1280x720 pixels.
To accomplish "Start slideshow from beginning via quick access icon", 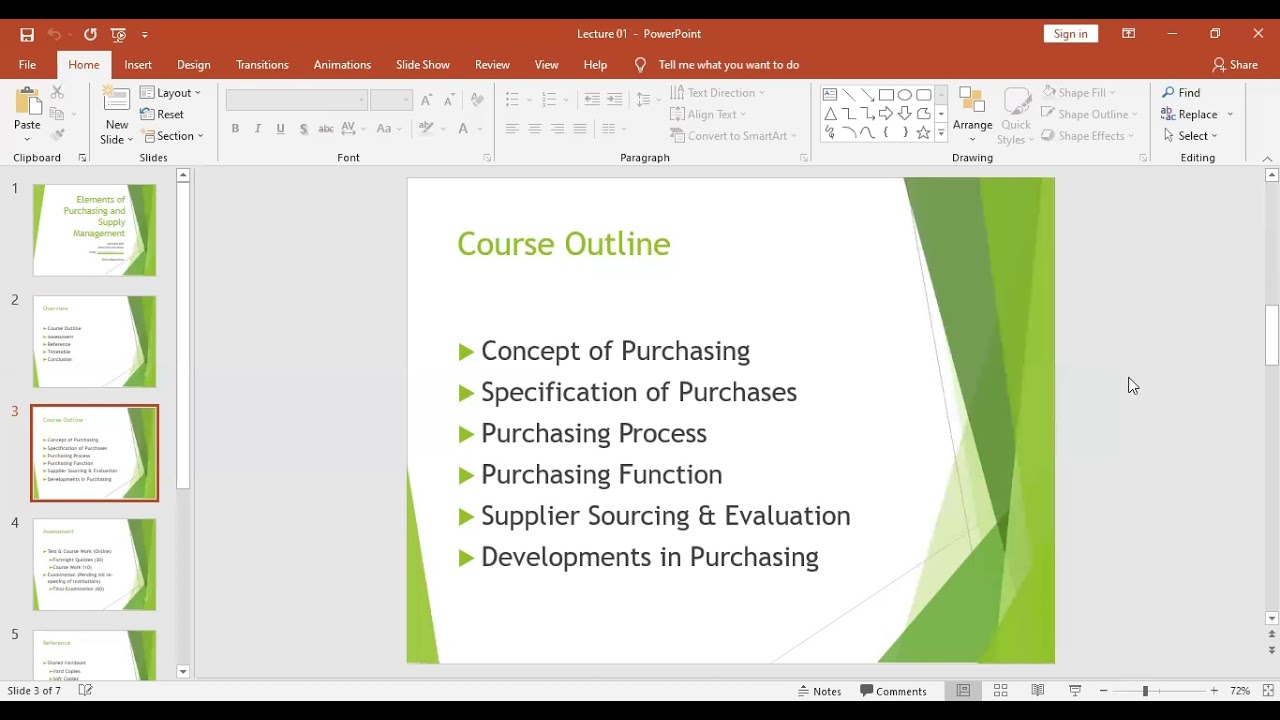I will point(118,34).
